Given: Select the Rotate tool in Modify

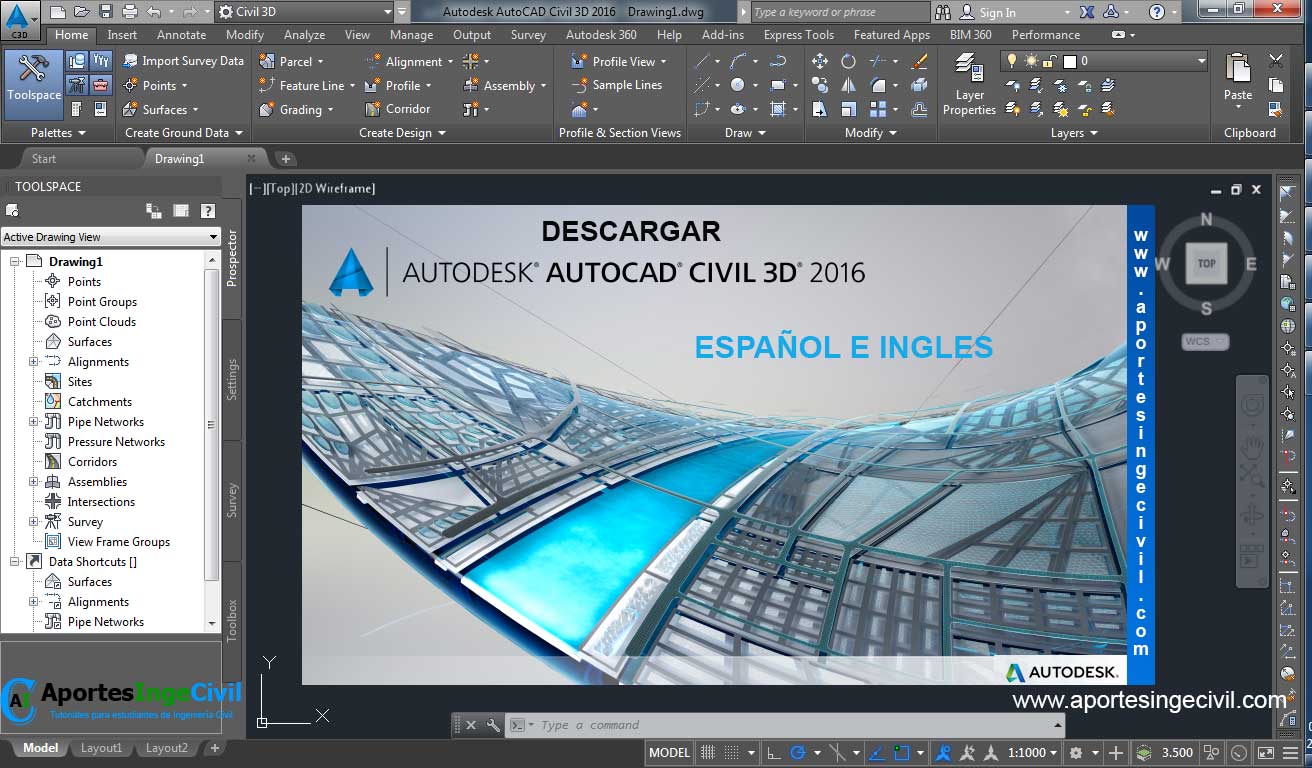Looking at the screenshot, I should 848,61.
